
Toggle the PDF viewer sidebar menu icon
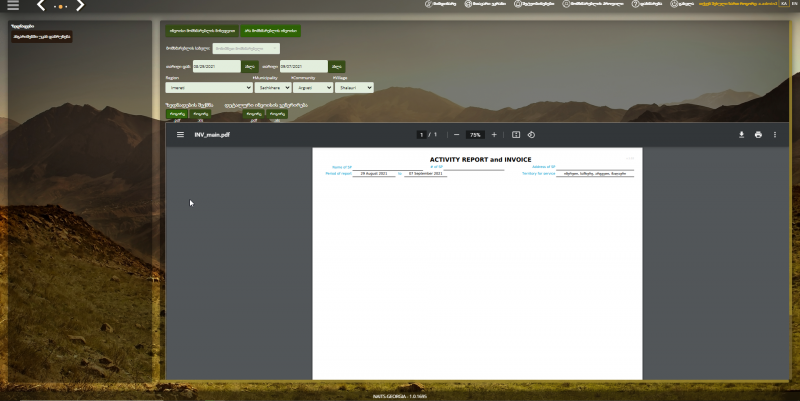[x=180, y=135]
